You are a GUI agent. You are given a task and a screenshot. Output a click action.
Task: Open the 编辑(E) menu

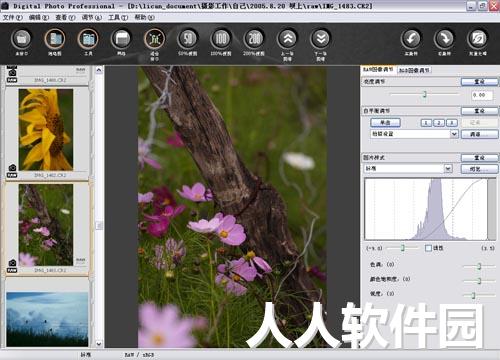39,17
